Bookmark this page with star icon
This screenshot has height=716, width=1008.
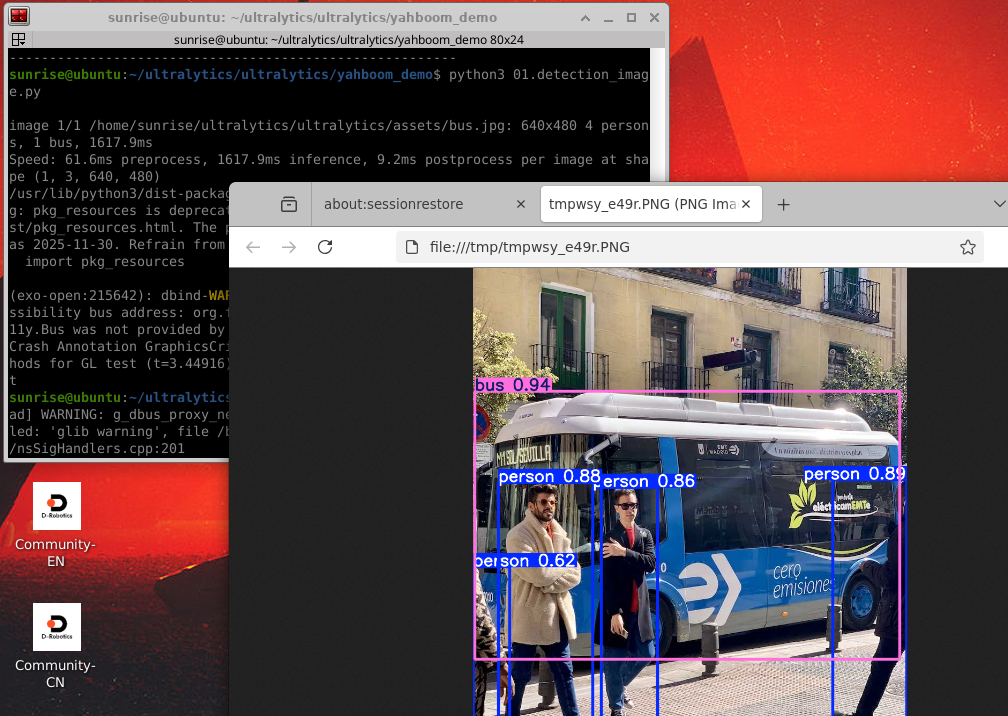click(968, 247)
